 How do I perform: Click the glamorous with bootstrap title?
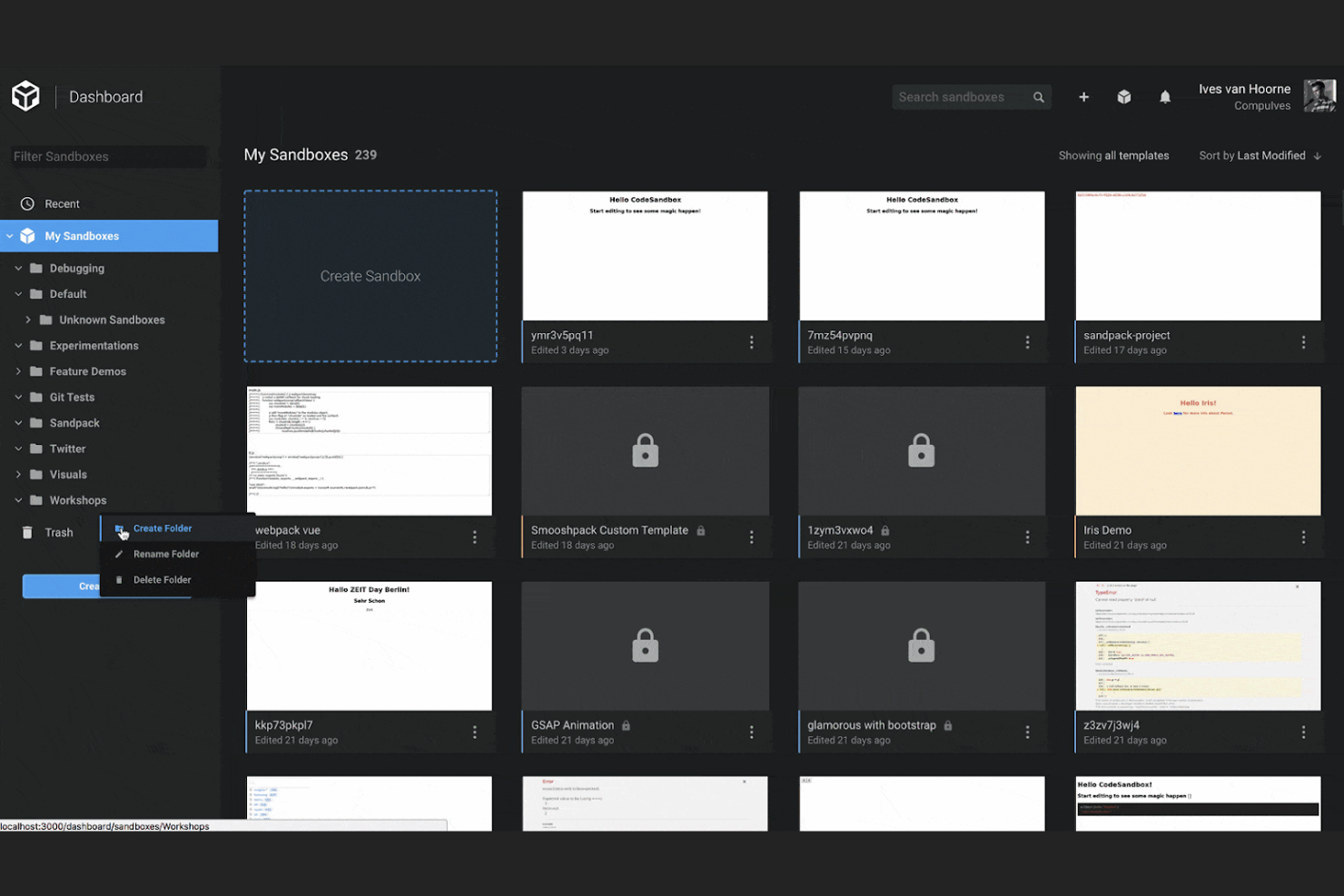[872, 725]
